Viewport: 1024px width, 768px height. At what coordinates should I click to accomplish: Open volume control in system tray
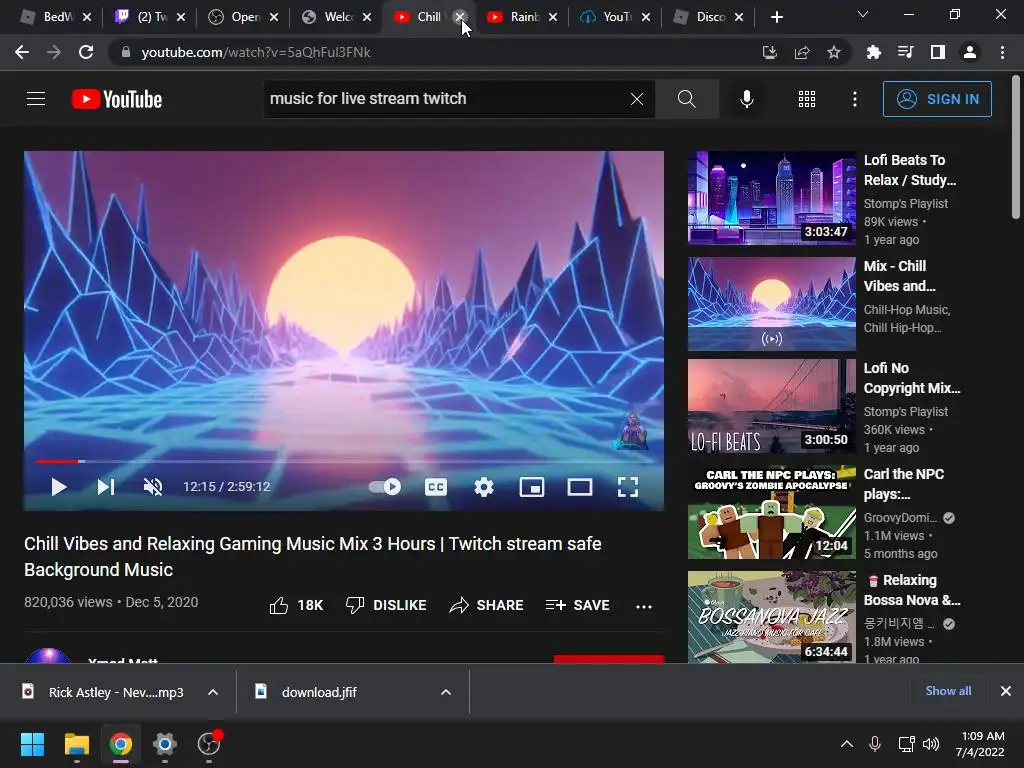931,744
